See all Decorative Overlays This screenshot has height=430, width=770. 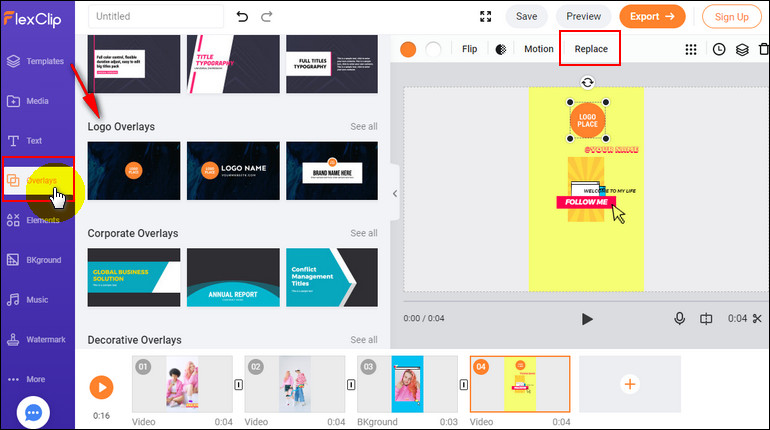click(x=364, y=340)
